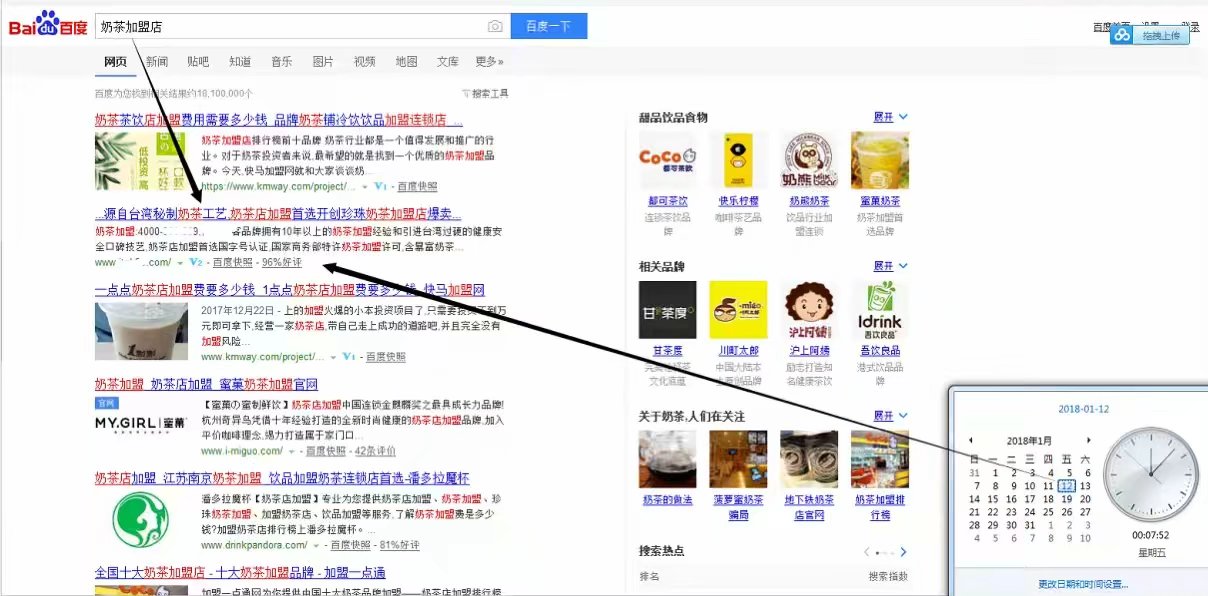Click the Idrink 吾饮良品 logo
This screenshot has height=596, width=1208.
click(x=880, y=309)
